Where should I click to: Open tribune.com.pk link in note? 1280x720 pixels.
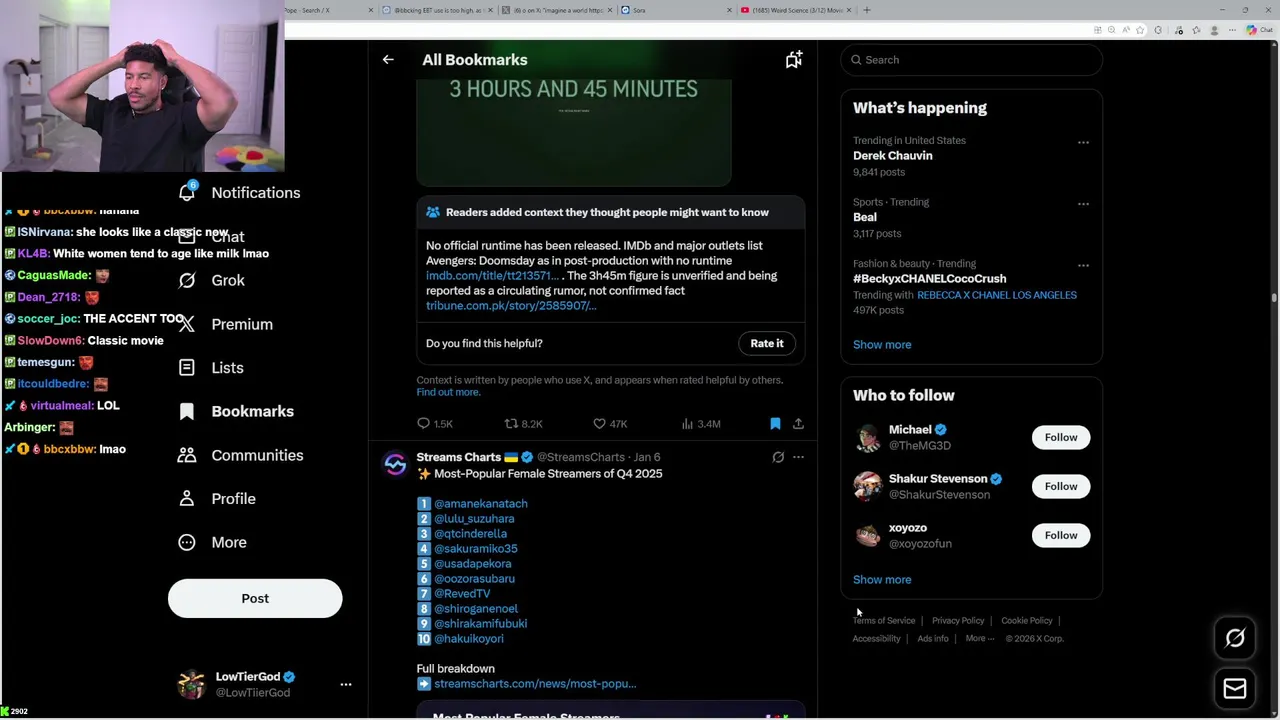pyautogui.click(x=511, y=306)
